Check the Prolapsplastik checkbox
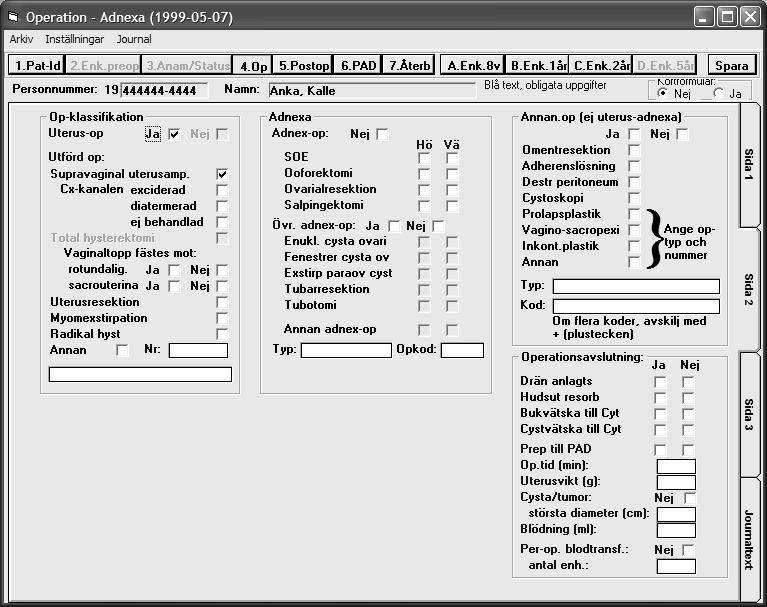 click(633, 214)
